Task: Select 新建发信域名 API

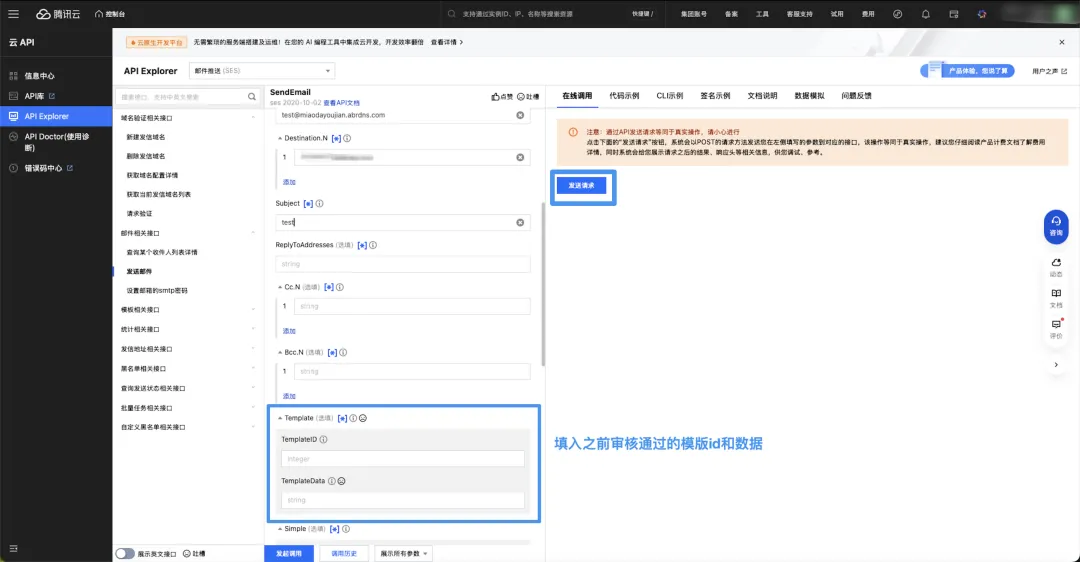Action: 145,137
